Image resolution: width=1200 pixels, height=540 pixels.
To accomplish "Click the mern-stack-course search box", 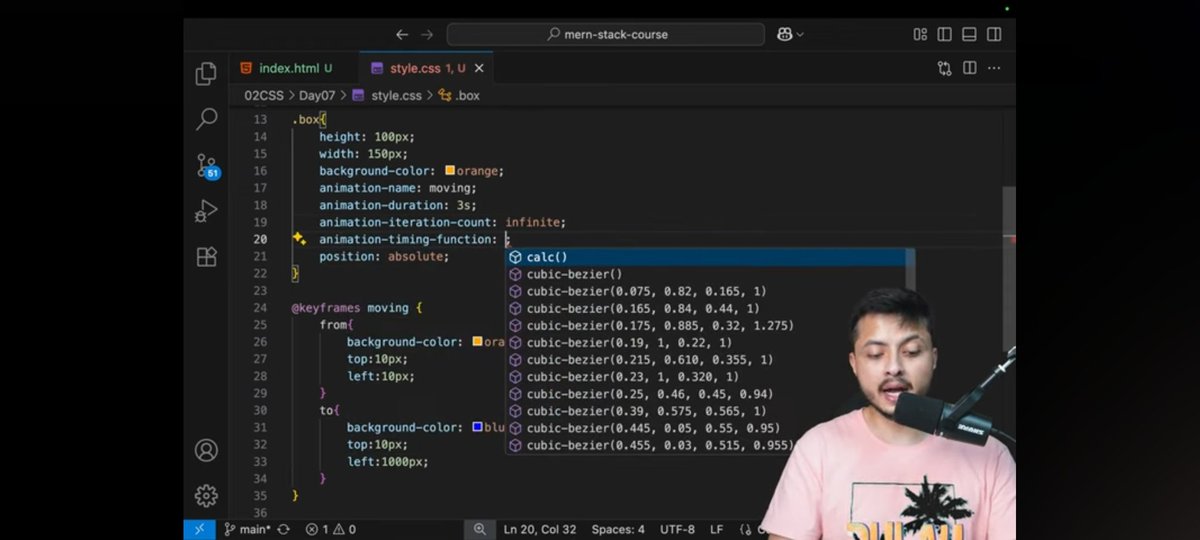I will (x=607, y=34).
